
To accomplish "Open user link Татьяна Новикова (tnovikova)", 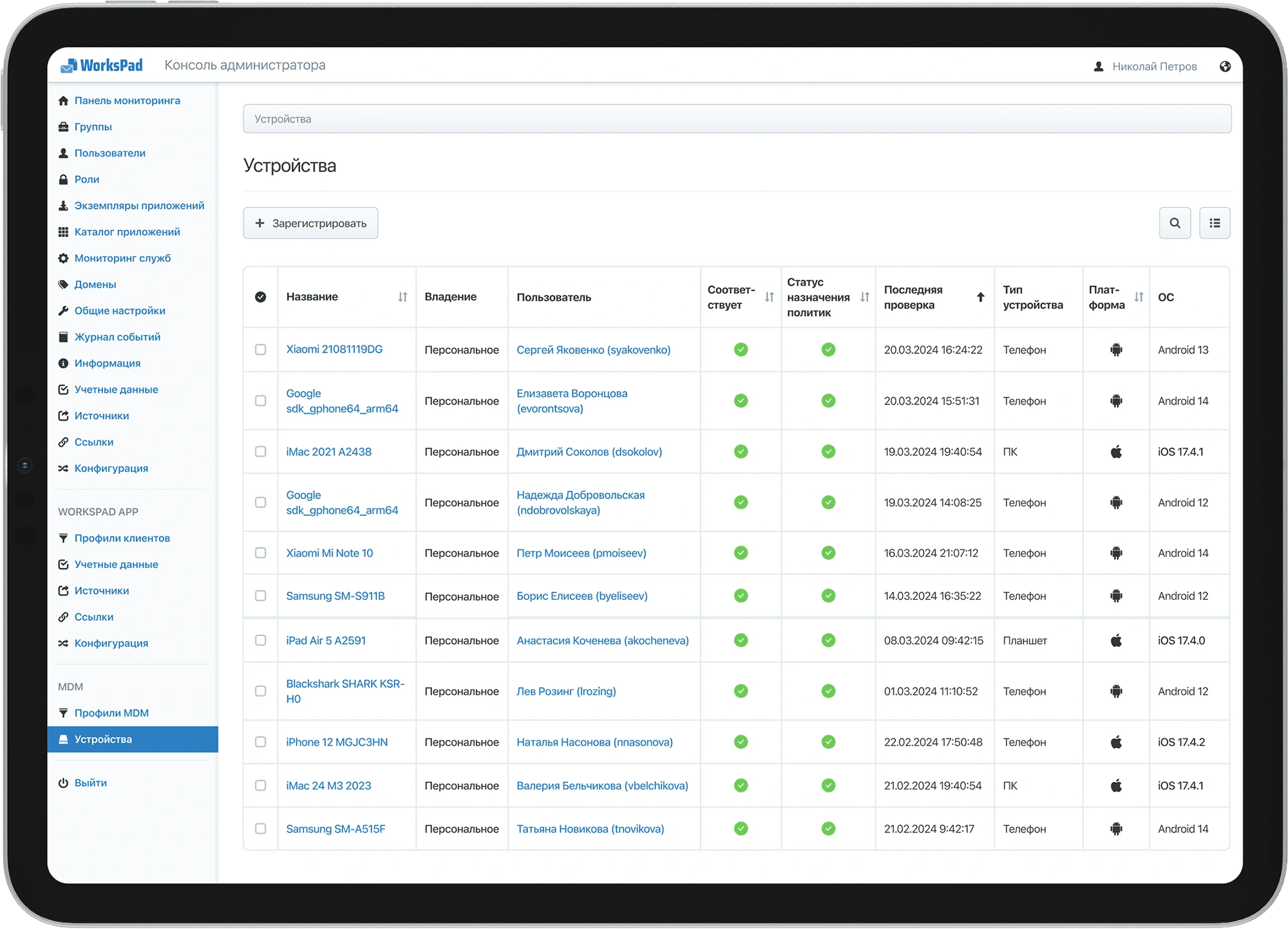I will 590,829.
